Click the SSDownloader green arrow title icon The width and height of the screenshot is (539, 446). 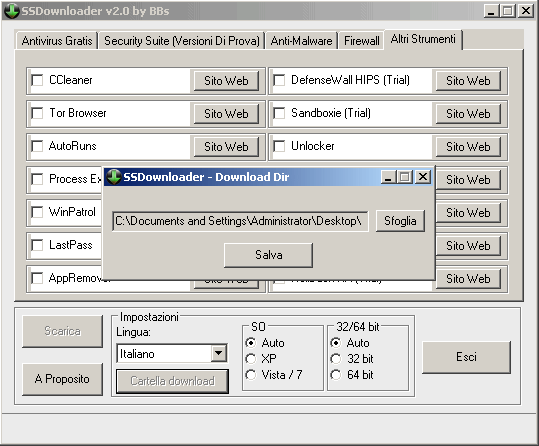tap(11, 11)
